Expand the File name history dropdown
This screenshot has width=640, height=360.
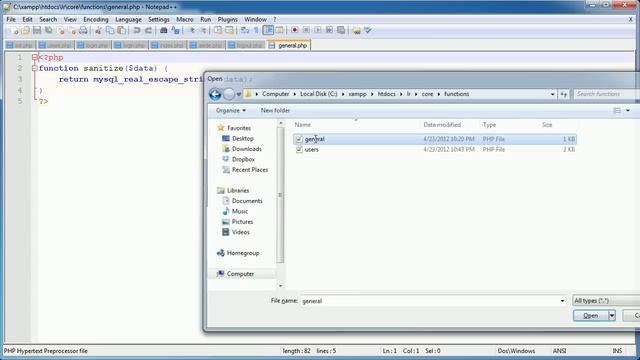(x=562, y=301)
